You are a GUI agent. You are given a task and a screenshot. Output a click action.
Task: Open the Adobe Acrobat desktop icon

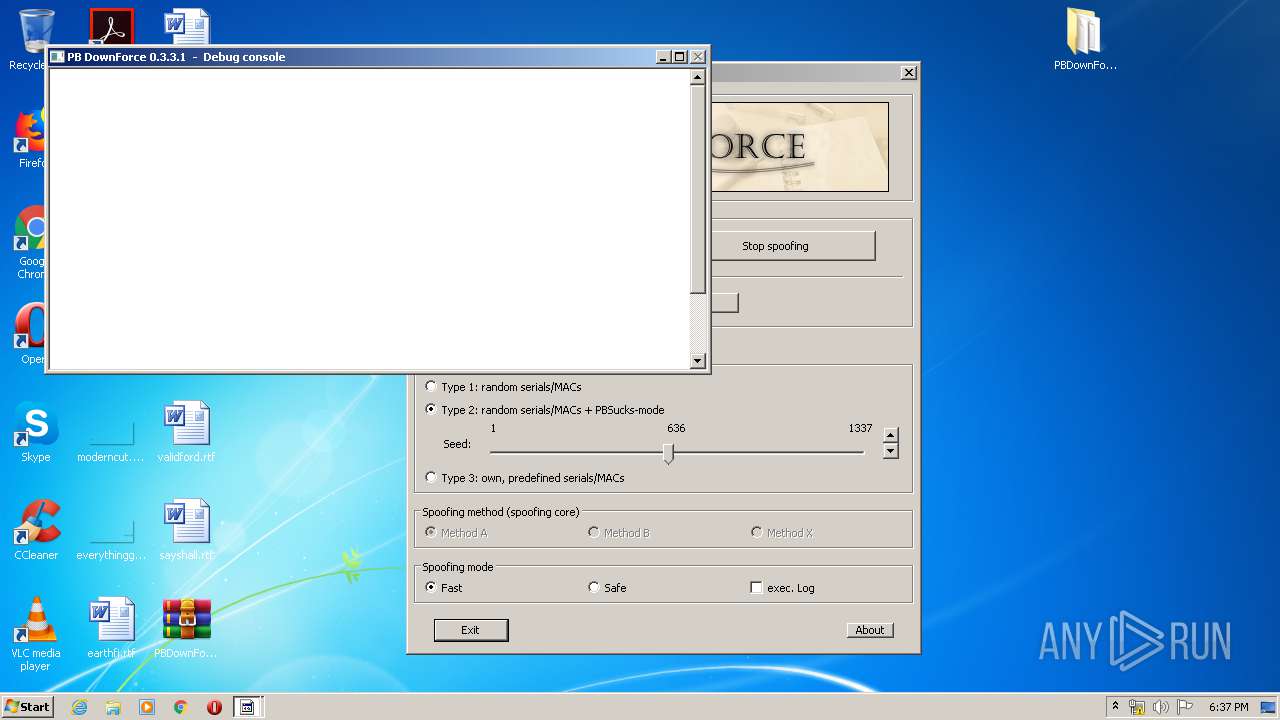(x=111, y=26)
